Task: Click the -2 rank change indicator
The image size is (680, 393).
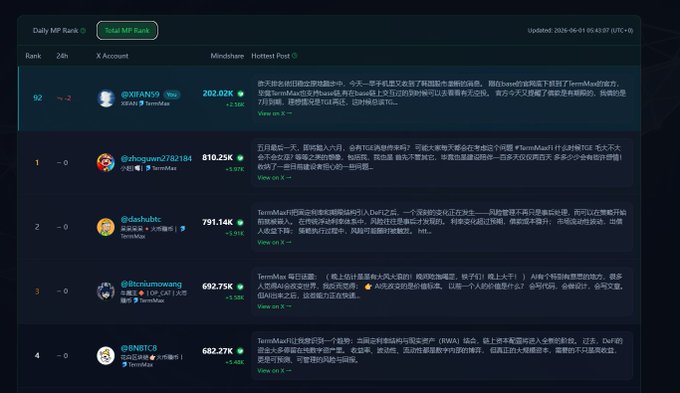Action: (x=64, y=98)
